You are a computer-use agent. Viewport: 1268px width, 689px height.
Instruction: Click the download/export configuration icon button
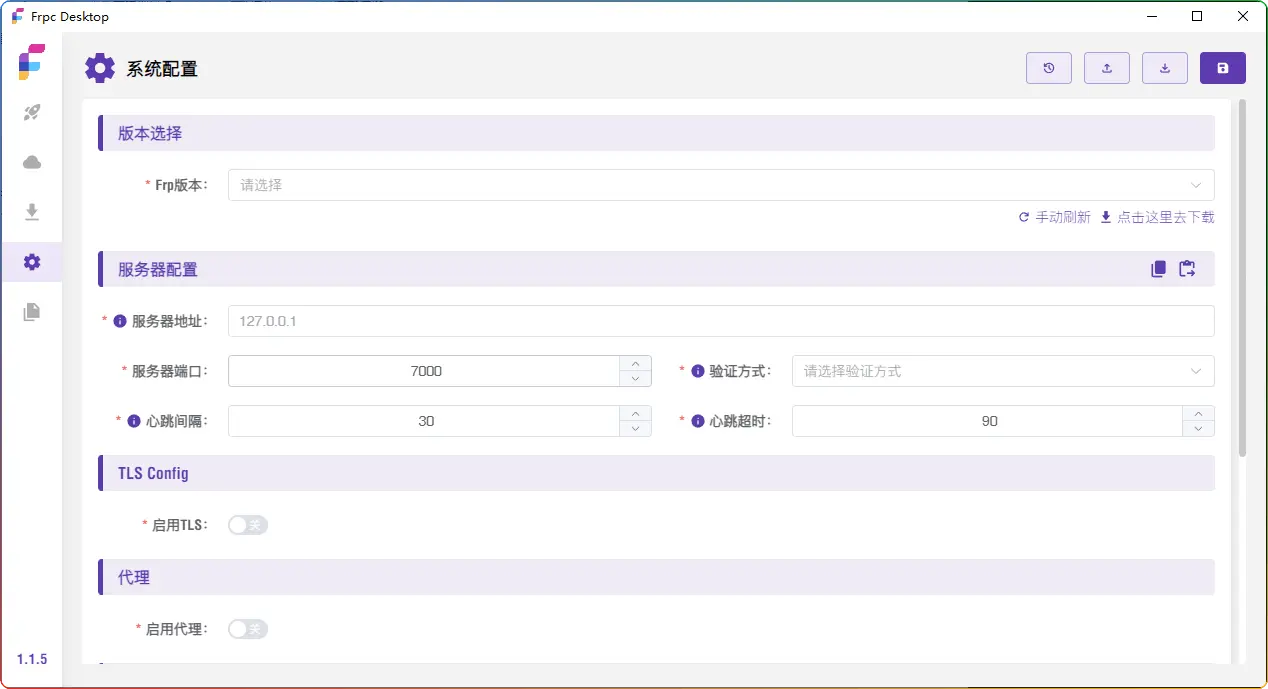[x=1165, y=68]
